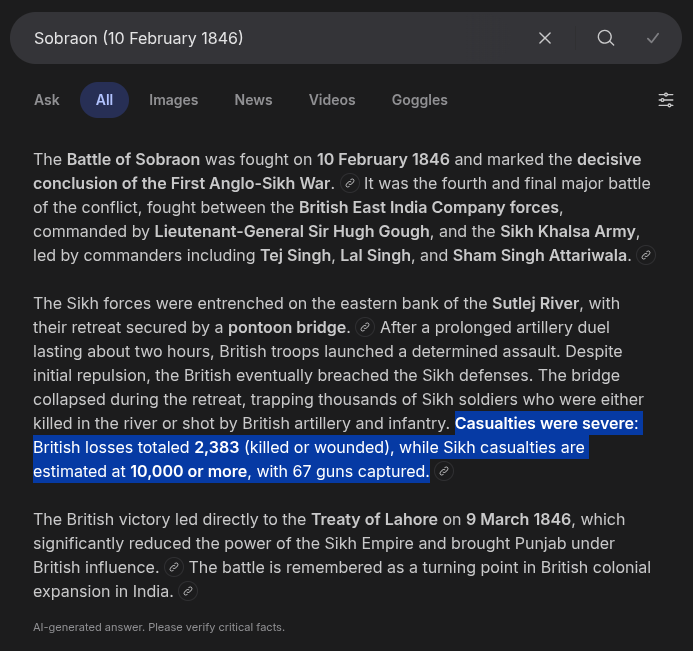Open citation link after 'Sham Singh Attariwala'
The width and height of the screenshot is (693, 651).
646,255
